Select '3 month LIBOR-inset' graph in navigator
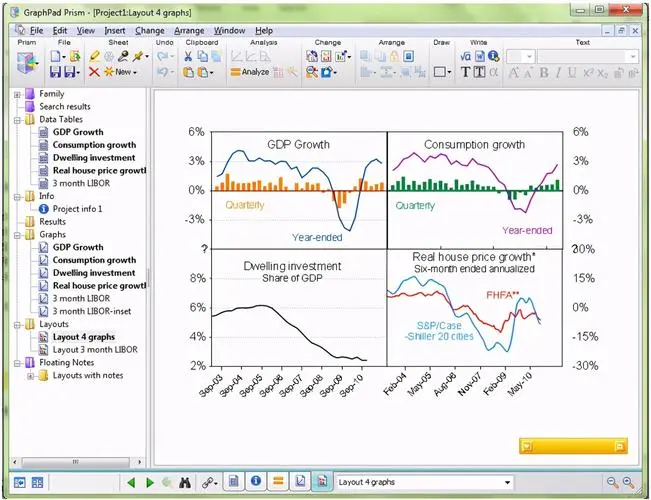651x500 pixels. click(95, 312)
